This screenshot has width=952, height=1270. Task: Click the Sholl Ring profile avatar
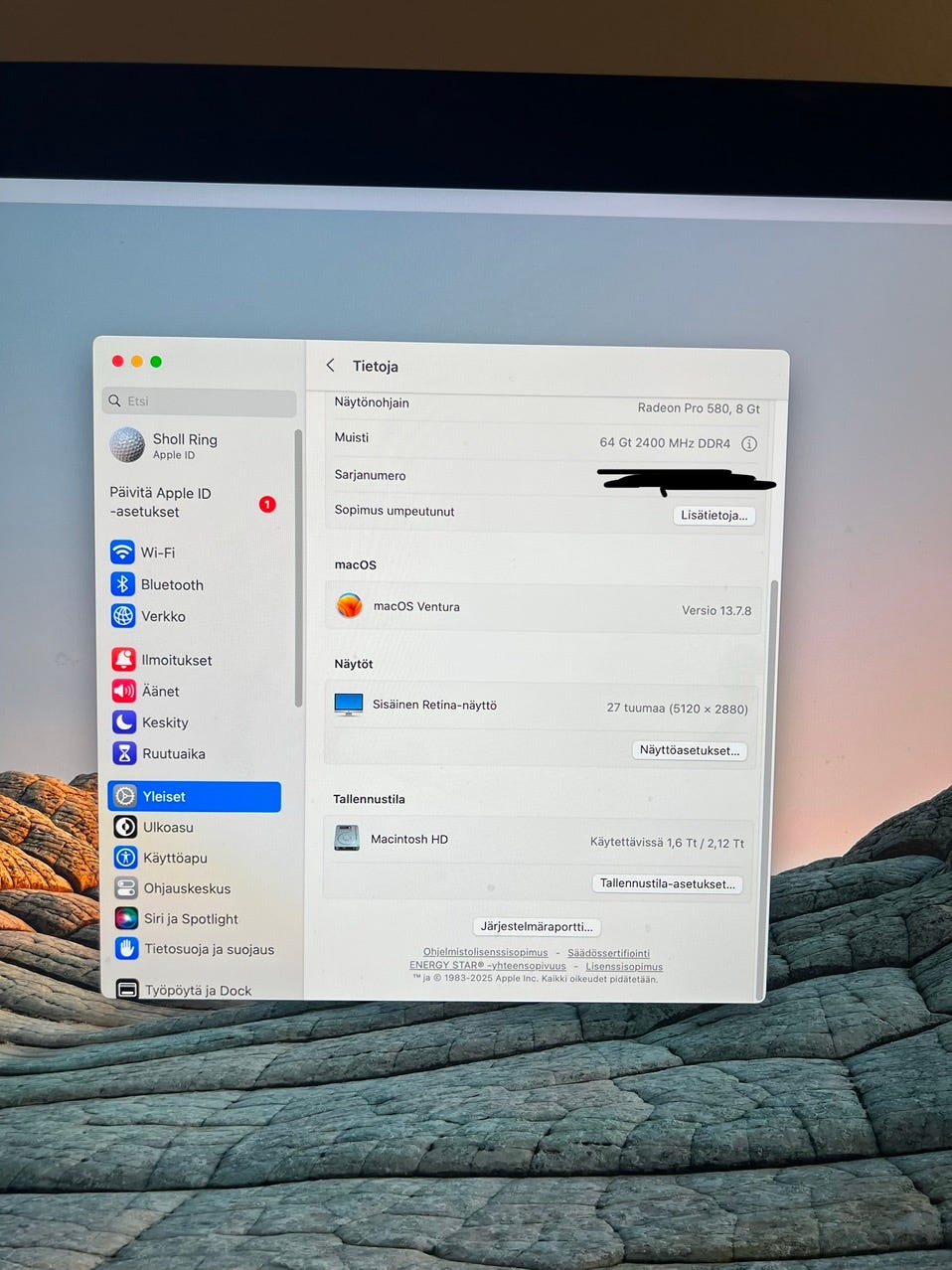tap(127, 445)
